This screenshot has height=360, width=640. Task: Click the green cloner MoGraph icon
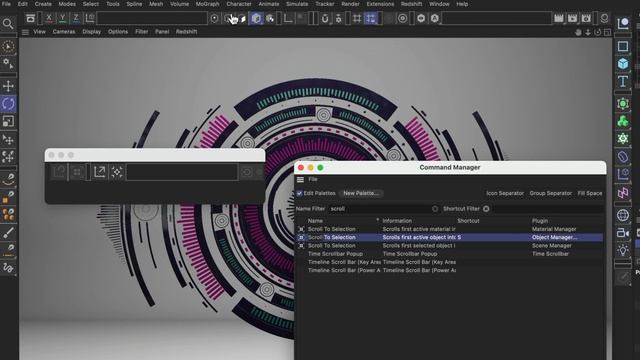pos(623,121)
